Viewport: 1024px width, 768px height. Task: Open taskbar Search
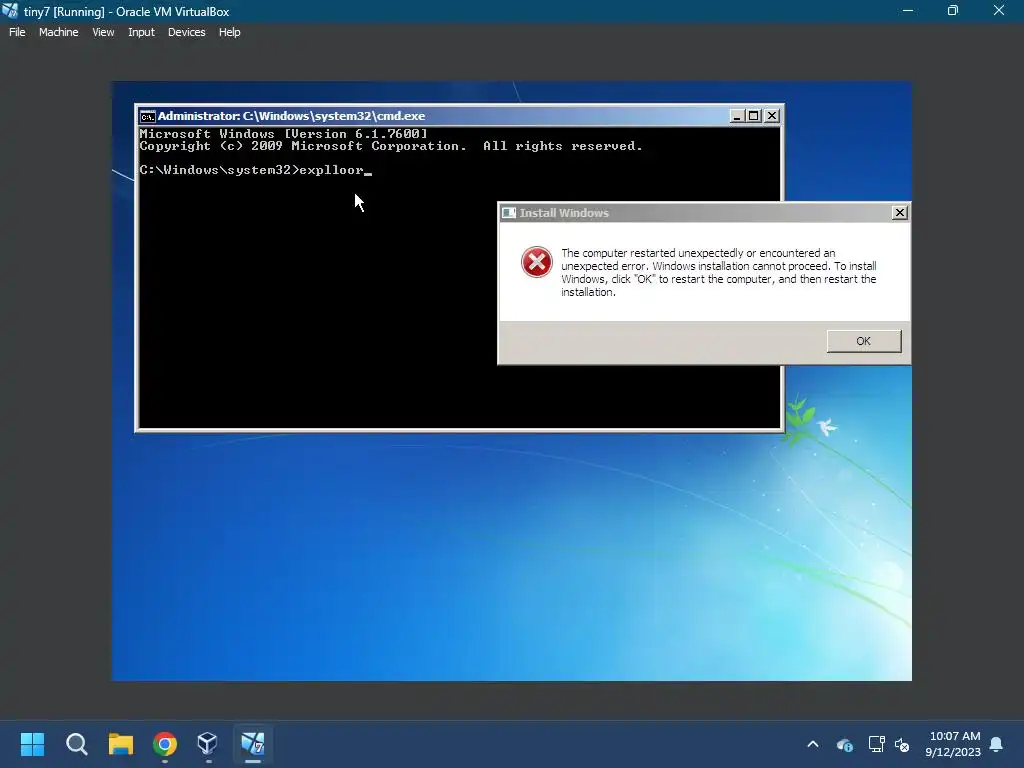point(76,744)
